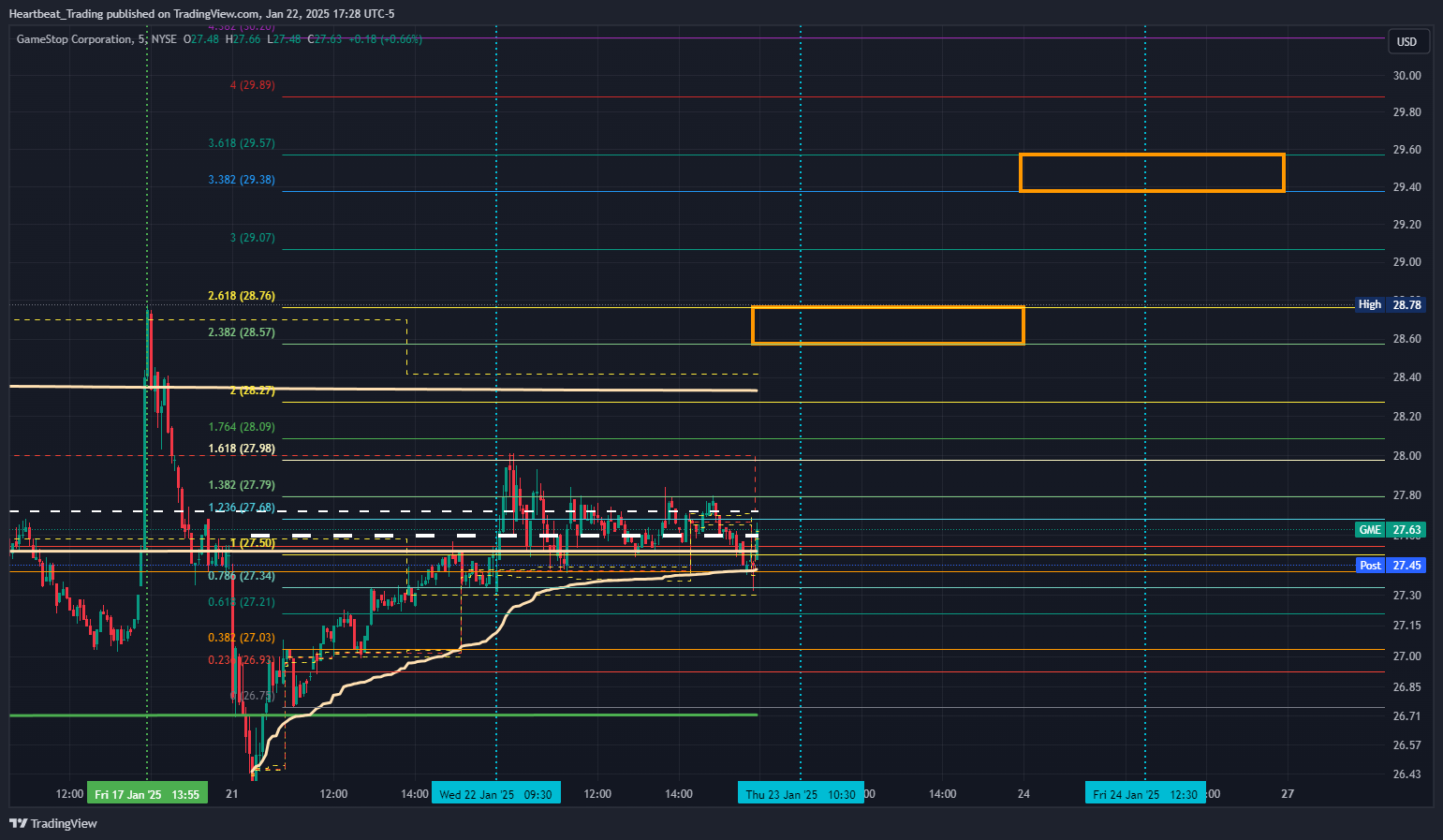
Task: Click the 29.80 price axis label
Action: click(x=1406, y=112)
